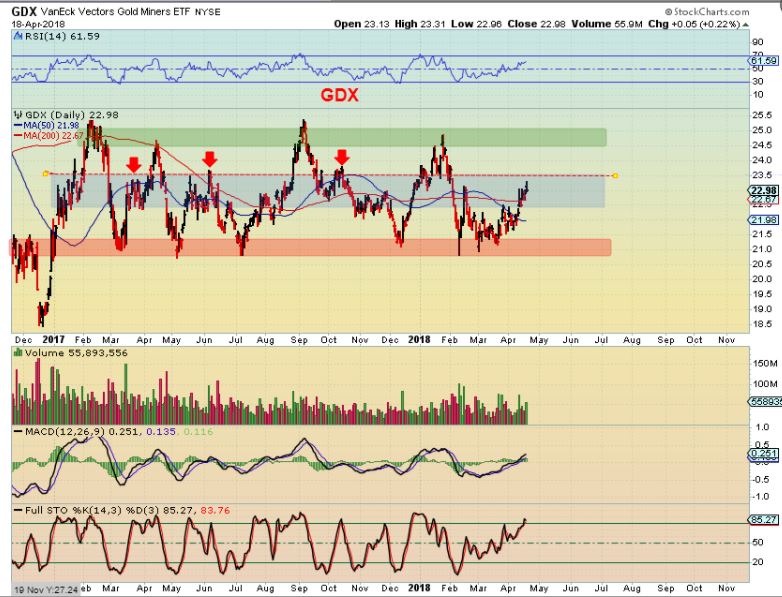Click right yellow handle of dashed red line

[615, 176]
